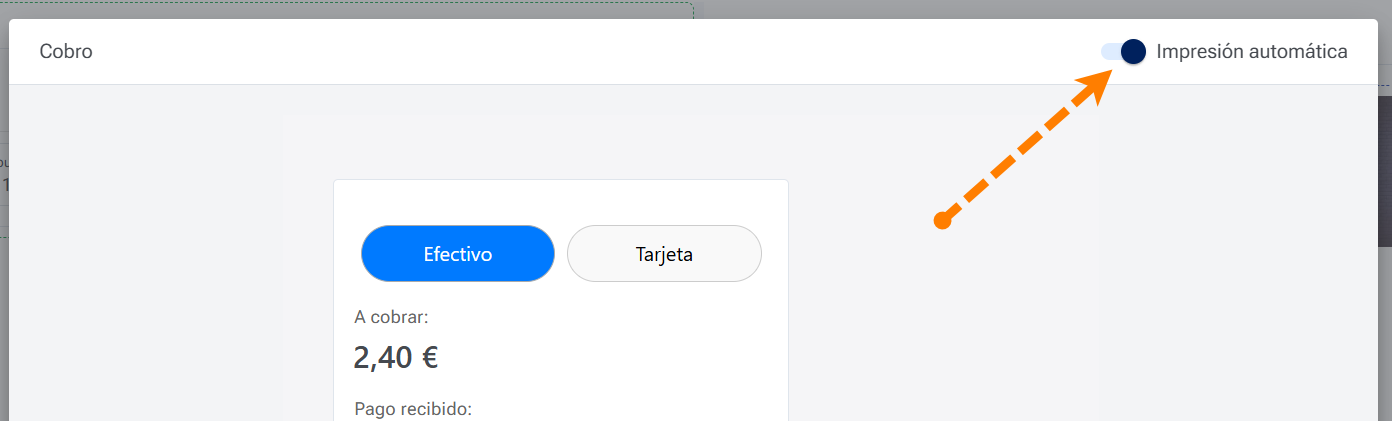This screenshot has width=1392, height=421.
Task: Click the A cobrar label
Action: (391, 317)
